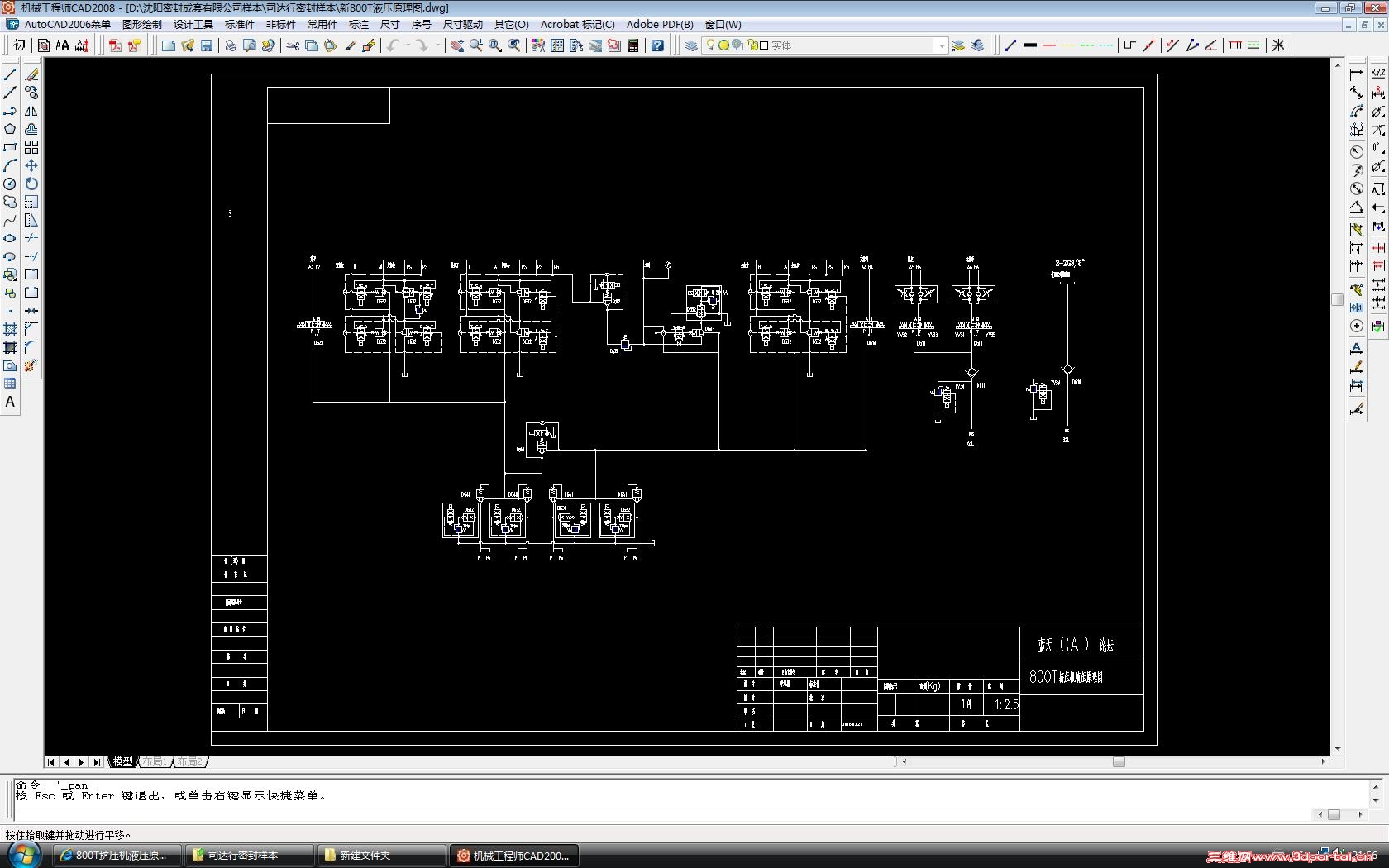Click the Save icon in toolbar

[x=207, y=45]
